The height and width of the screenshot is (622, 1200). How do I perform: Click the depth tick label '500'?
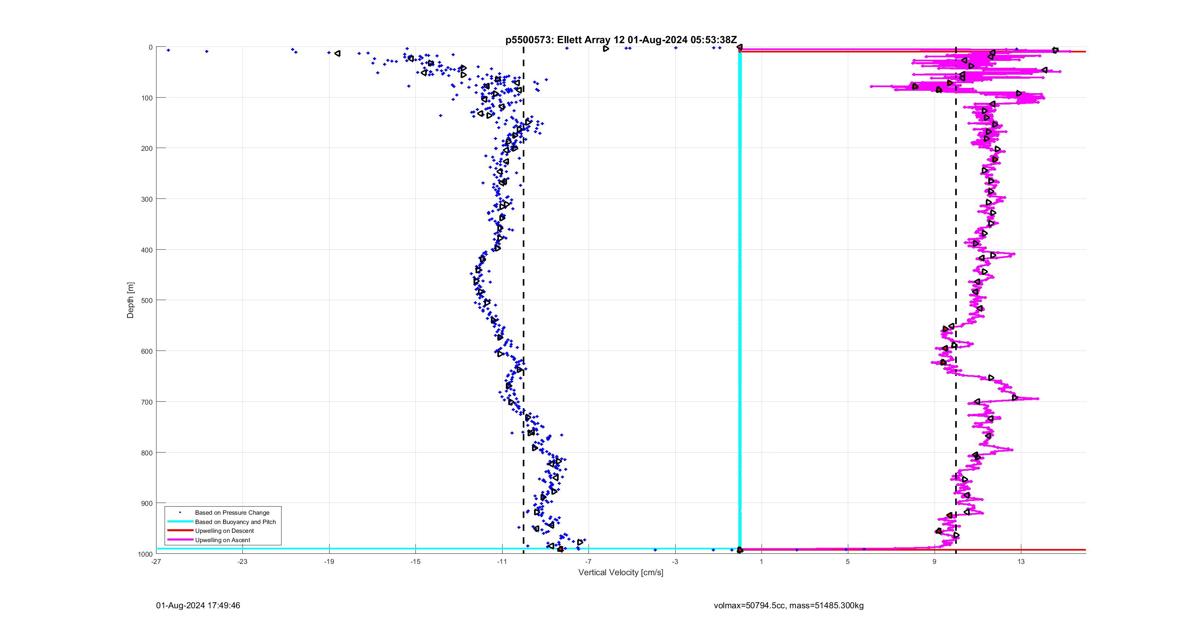[x=145, y=300]
